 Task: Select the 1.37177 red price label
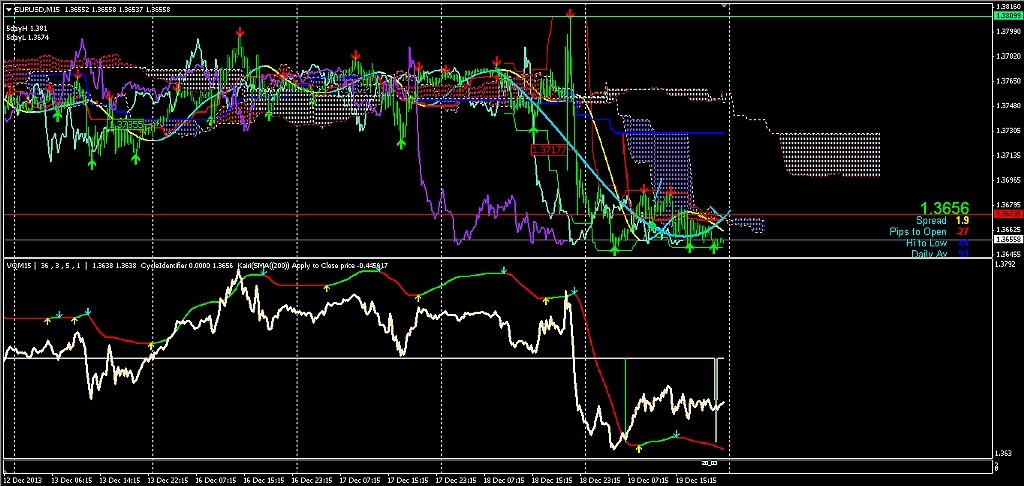click(x=549, y=150)
